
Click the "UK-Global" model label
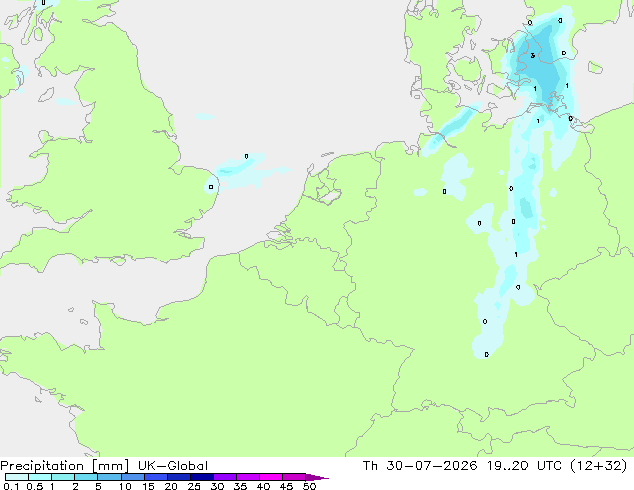coord(173,466)
